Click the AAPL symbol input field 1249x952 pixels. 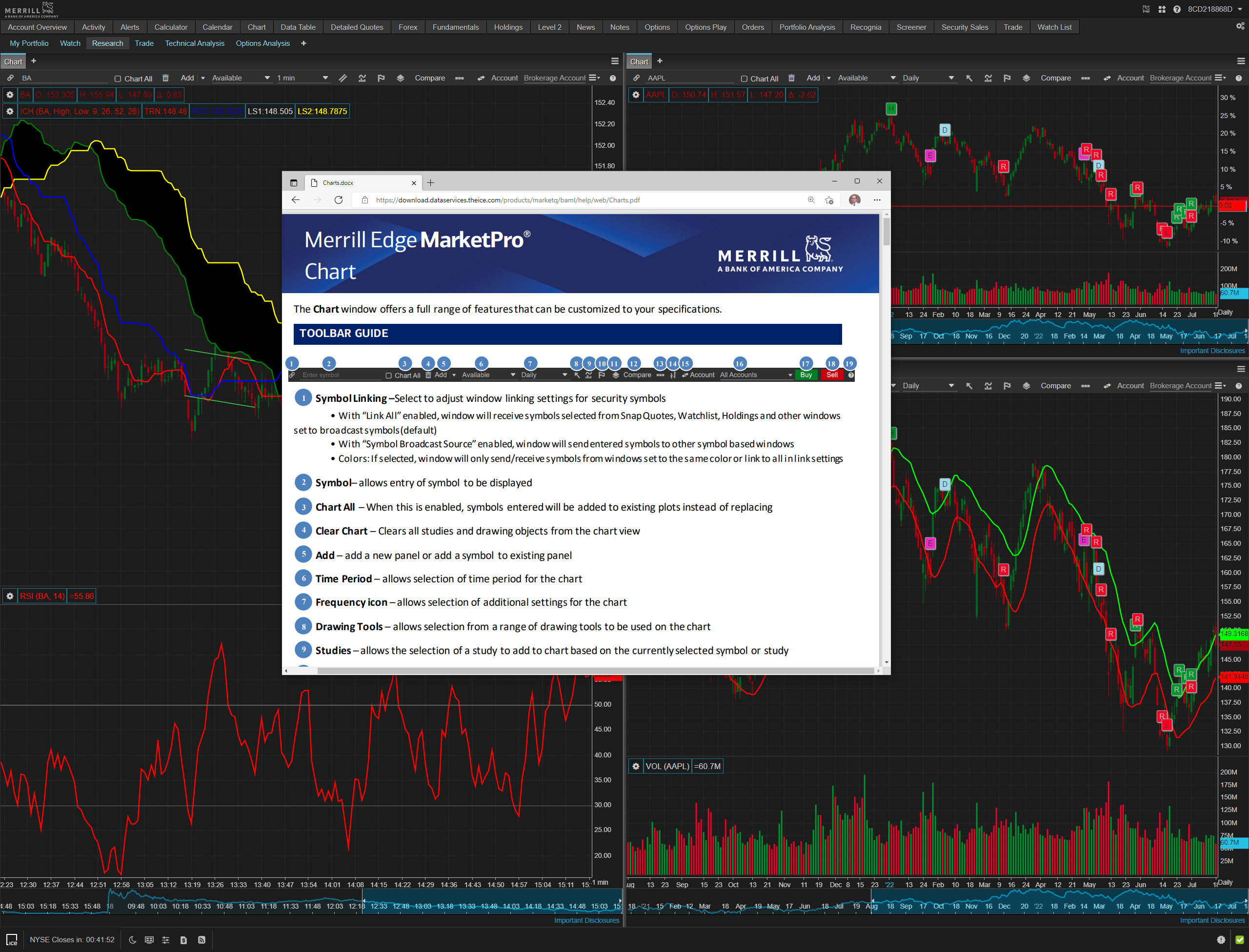pyautogui.click(x=690, y=78)
